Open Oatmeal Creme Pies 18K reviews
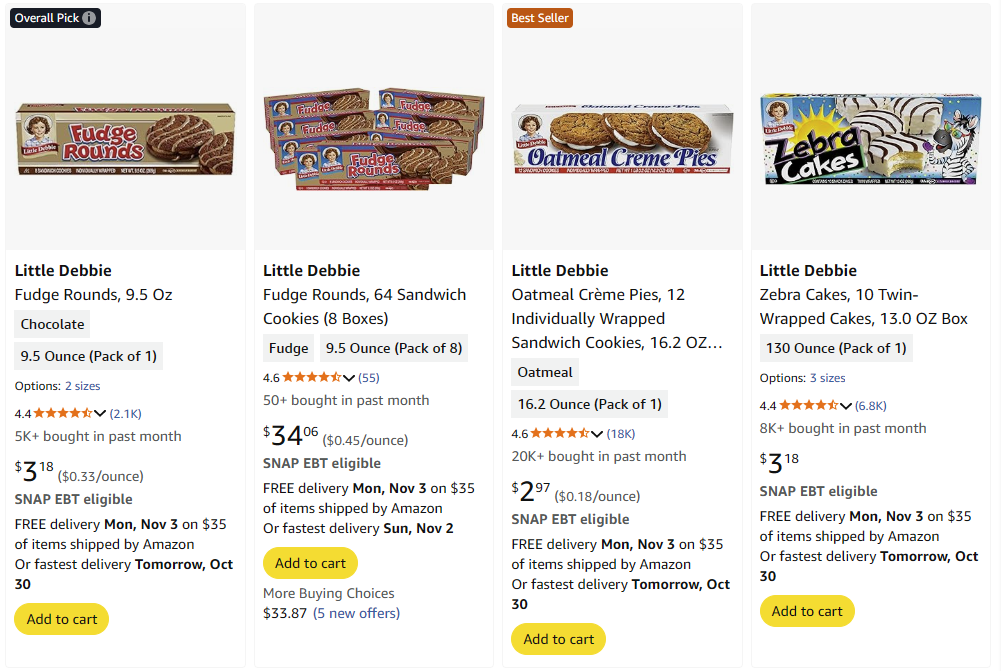 tap(621, 434)
